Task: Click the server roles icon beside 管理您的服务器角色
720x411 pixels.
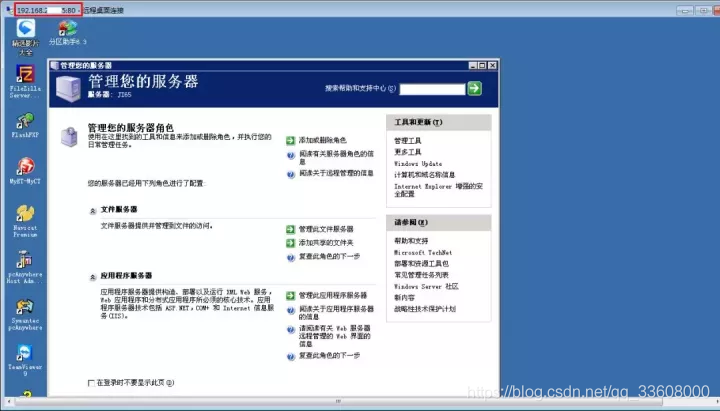Action: (x=69, y=137)
